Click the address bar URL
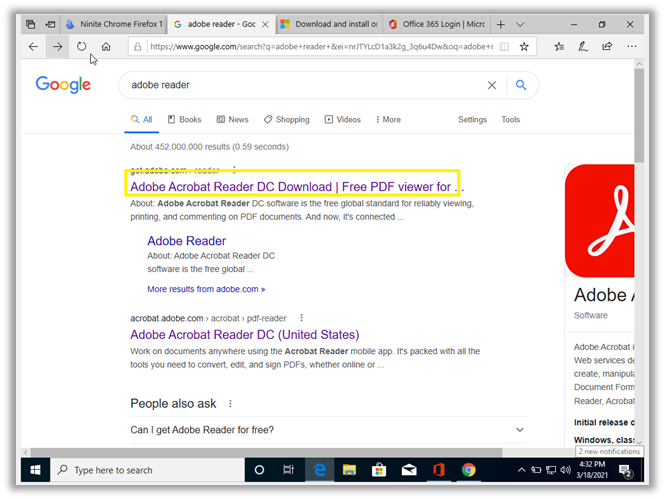 click(321, 47)
